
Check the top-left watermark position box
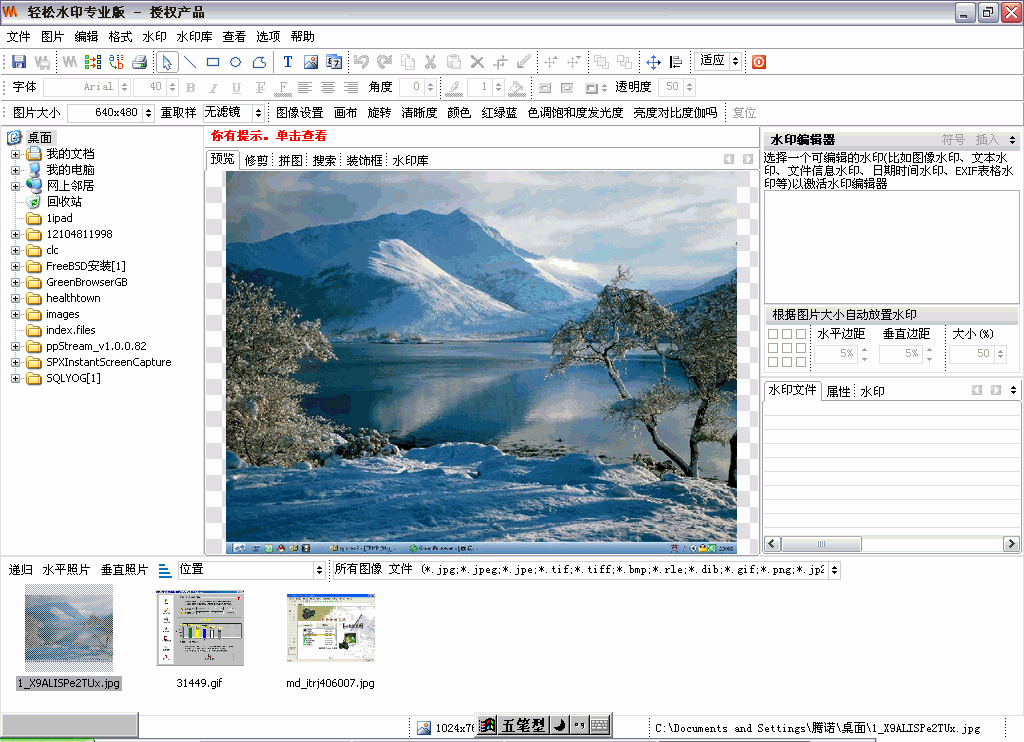pos(773,334)
